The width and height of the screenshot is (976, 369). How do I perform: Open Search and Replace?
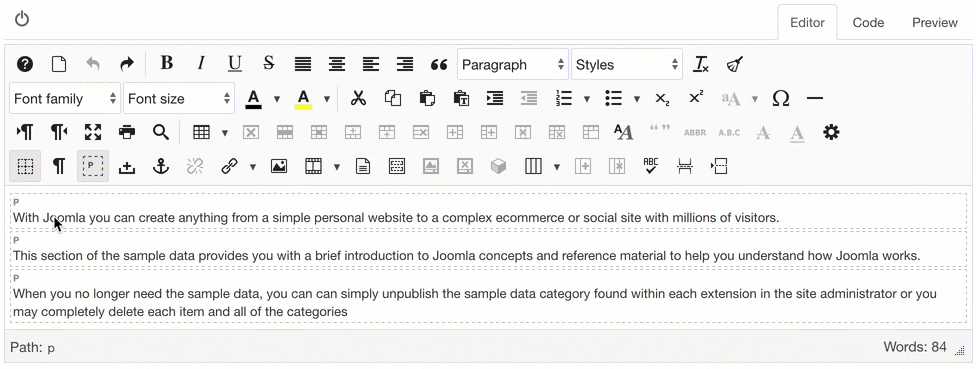tap(161, 132)
